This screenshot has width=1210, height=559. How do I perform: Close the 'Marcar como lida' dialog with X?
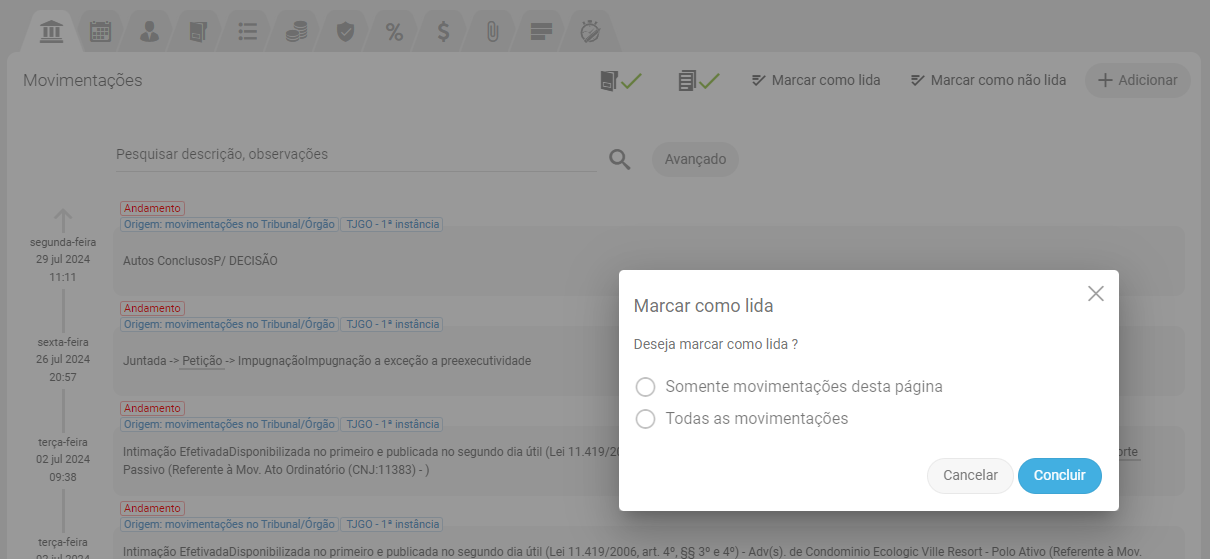1095,294
